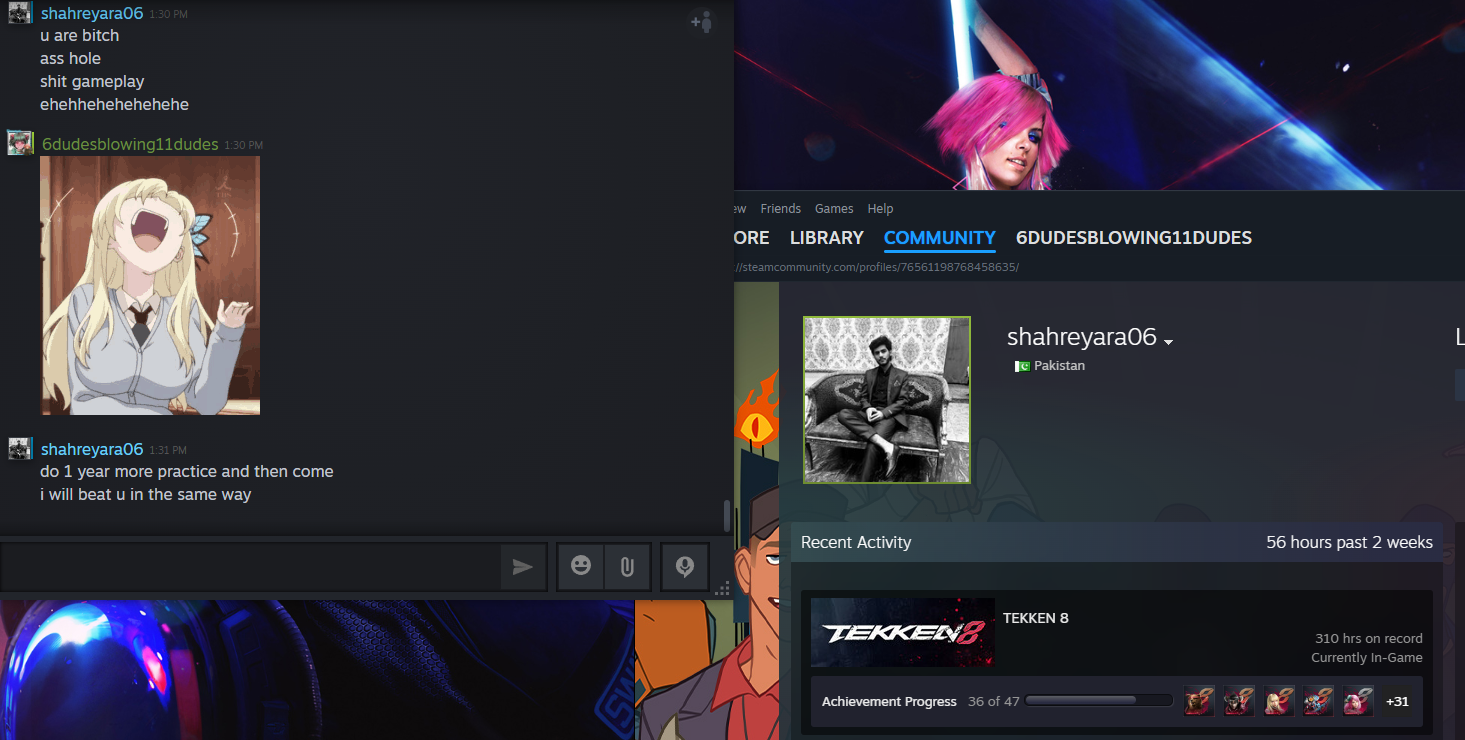Click "56 hours past 2 weeks" text
Screen dimensions: 1465x740
(x=1349, y=543)
